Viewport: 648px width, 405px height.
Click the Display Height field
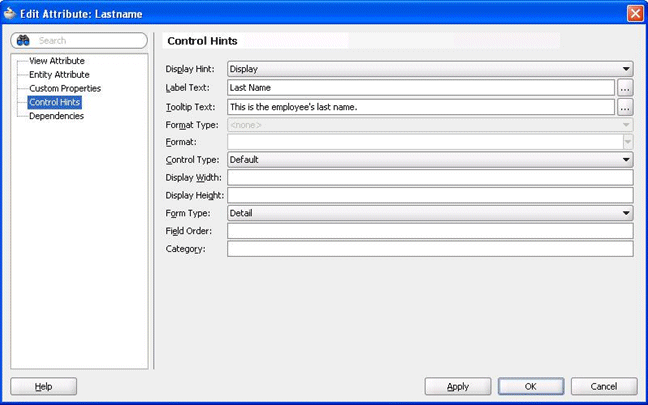pos(430,195)
